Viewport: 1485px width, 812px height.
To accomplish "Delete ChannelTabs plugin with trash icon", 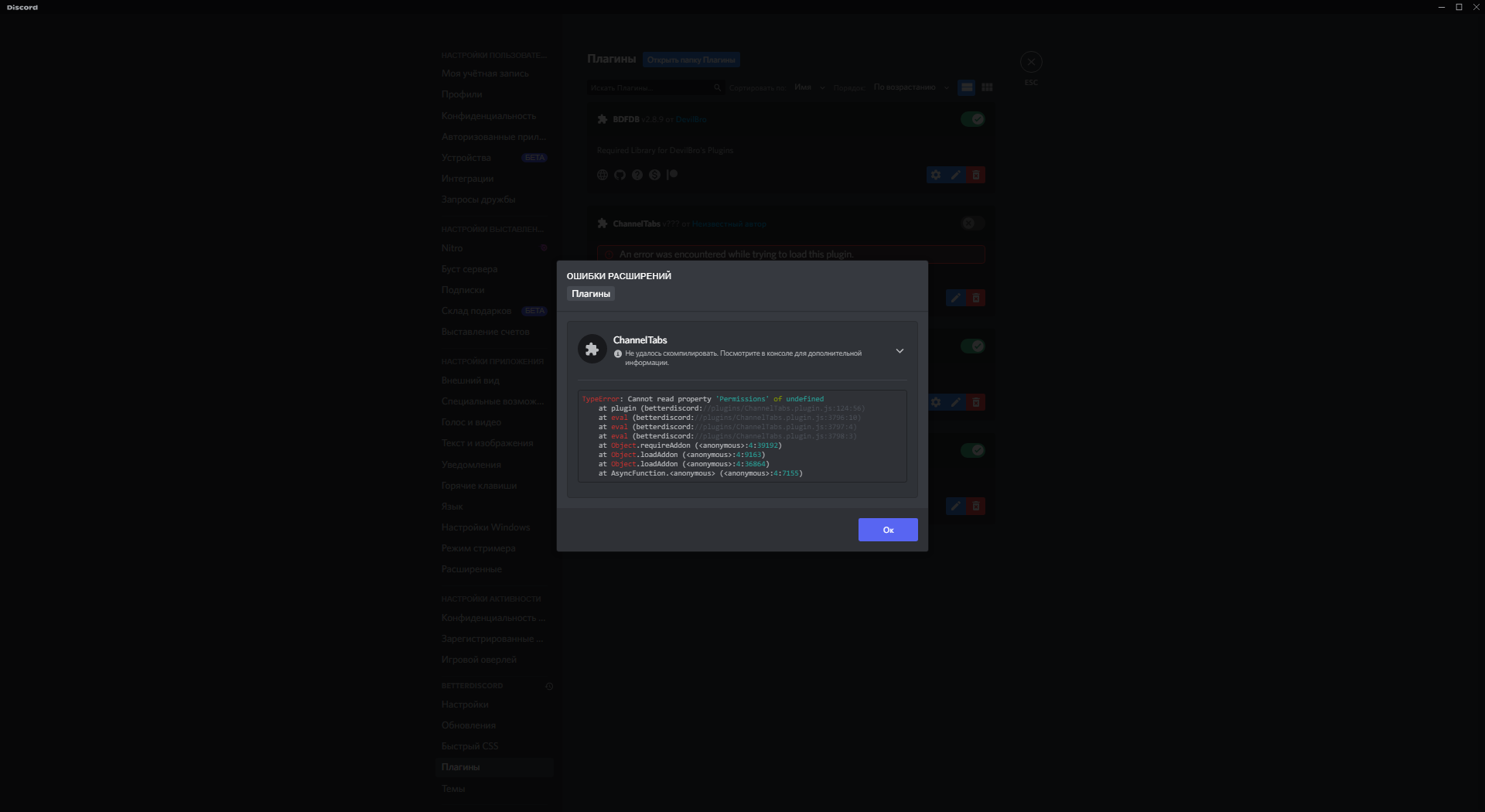I will tap(976, 298).
